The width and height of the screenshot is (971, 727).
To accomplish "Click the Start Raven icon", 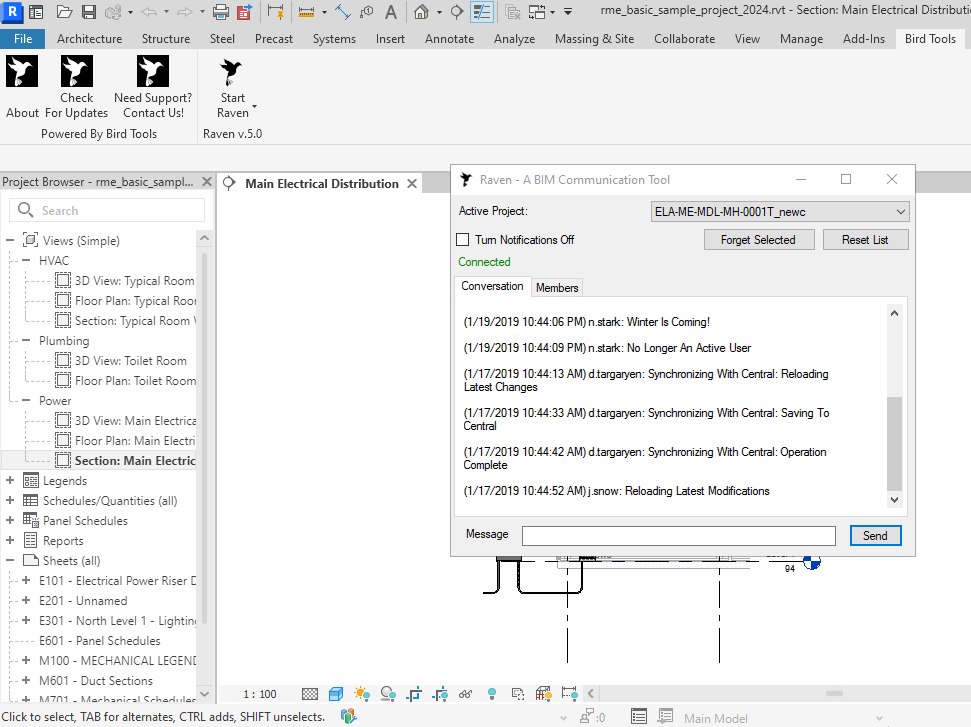I will click(x=232, y=72).
